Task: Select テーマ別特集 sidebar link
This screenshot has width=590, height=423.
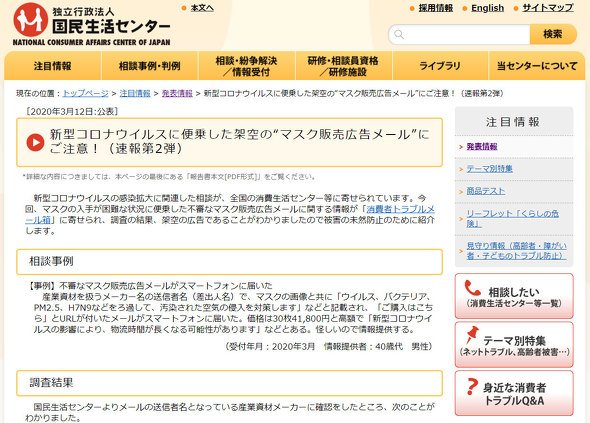Action: point(489,169)
